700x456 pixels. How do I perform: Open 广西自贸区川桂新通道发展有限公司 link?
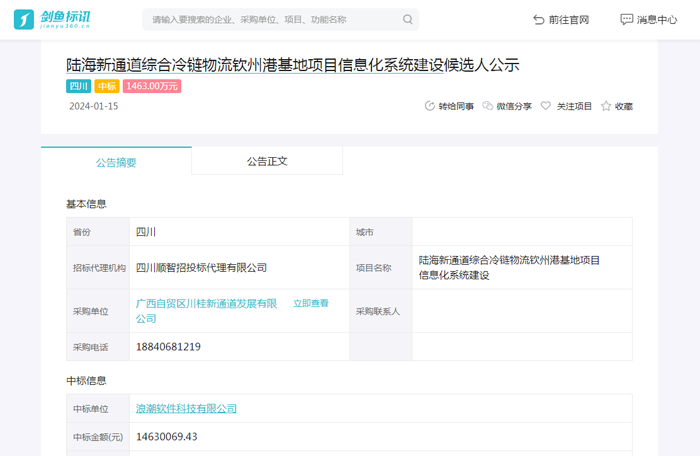tap(206, 311)
